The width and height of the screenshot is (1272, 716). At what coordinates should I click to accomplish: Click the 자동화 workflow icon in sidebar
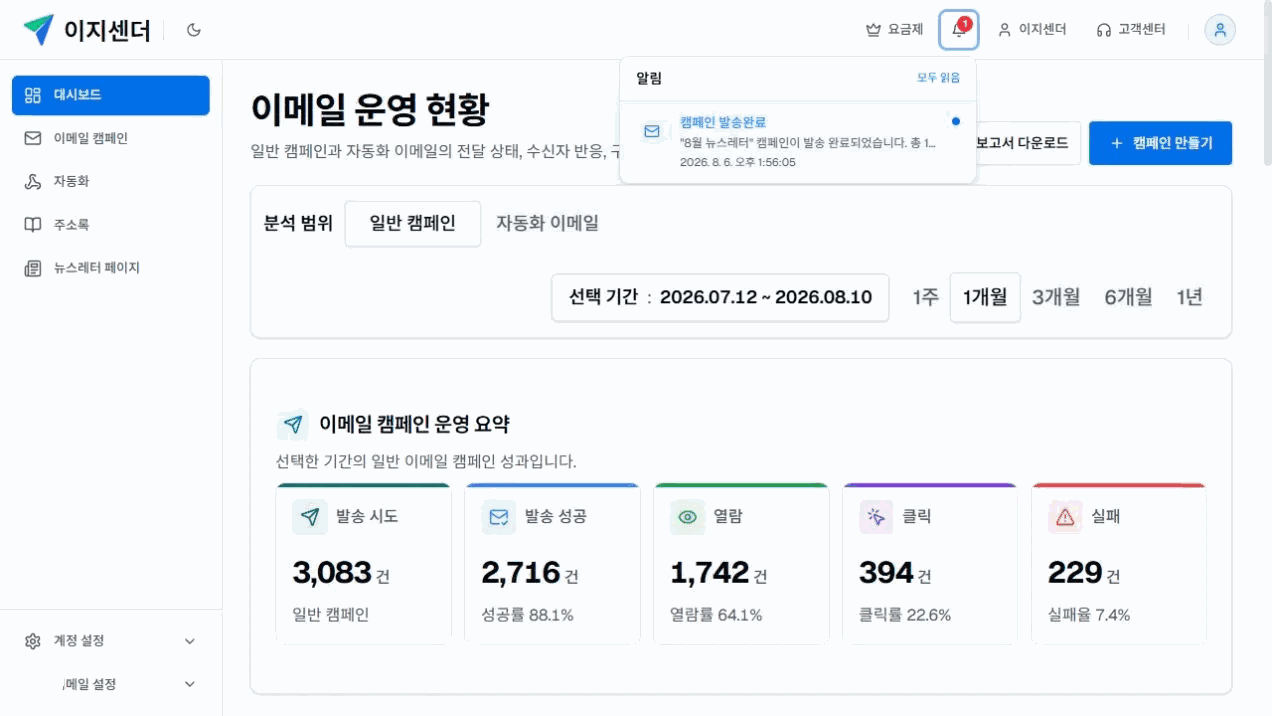click(32, 181)
